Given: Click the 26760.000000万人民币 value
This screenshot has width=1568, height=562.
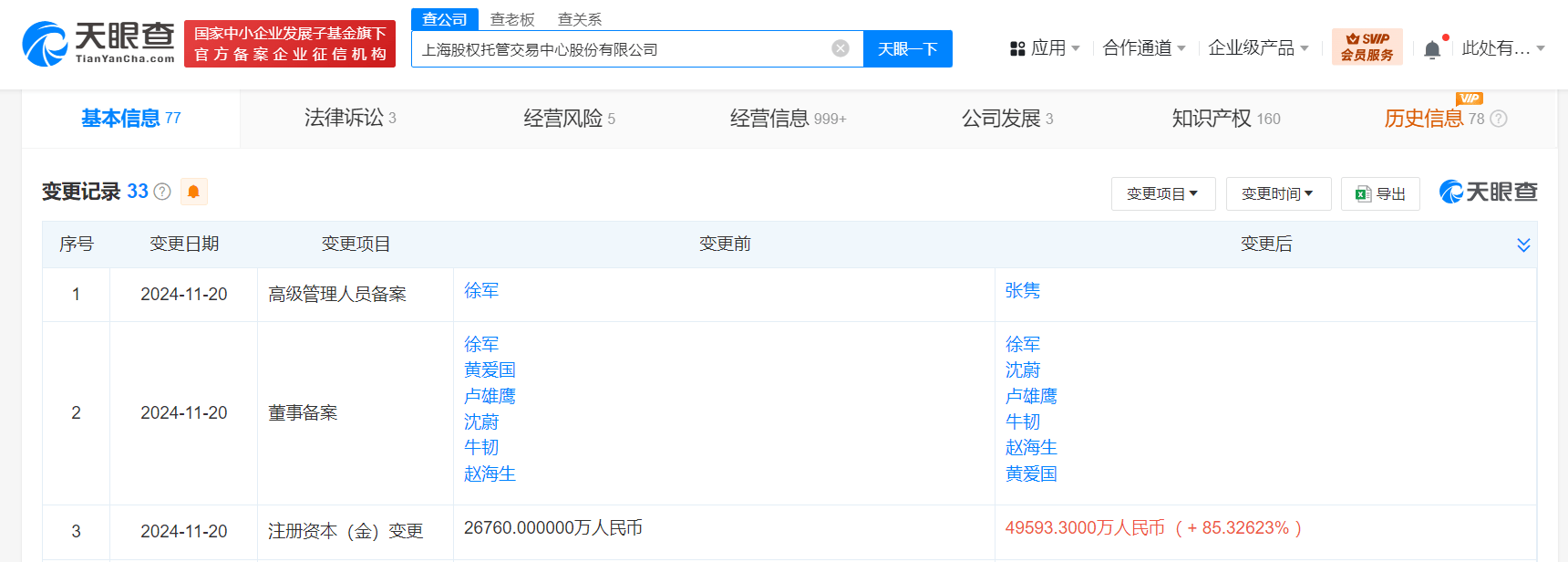Looking at the screenshot, I should click(553, 527).
